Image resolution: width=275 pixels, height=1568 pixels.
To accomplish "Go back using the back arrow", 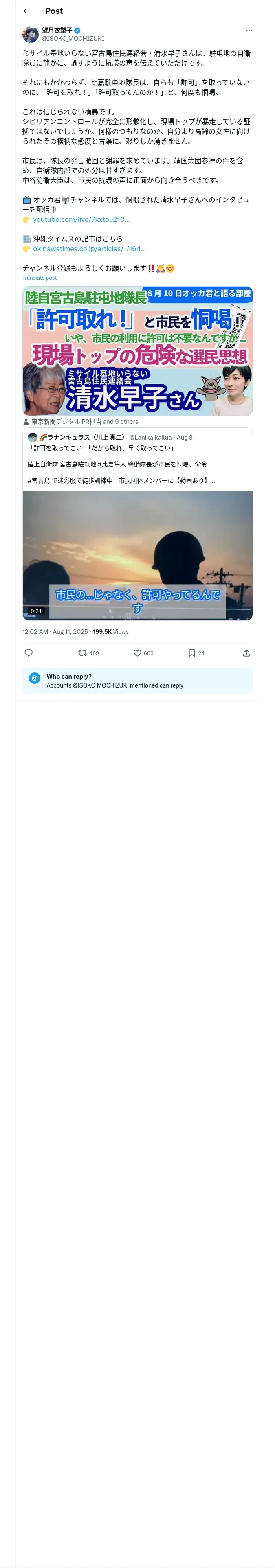I will (26, 11).
